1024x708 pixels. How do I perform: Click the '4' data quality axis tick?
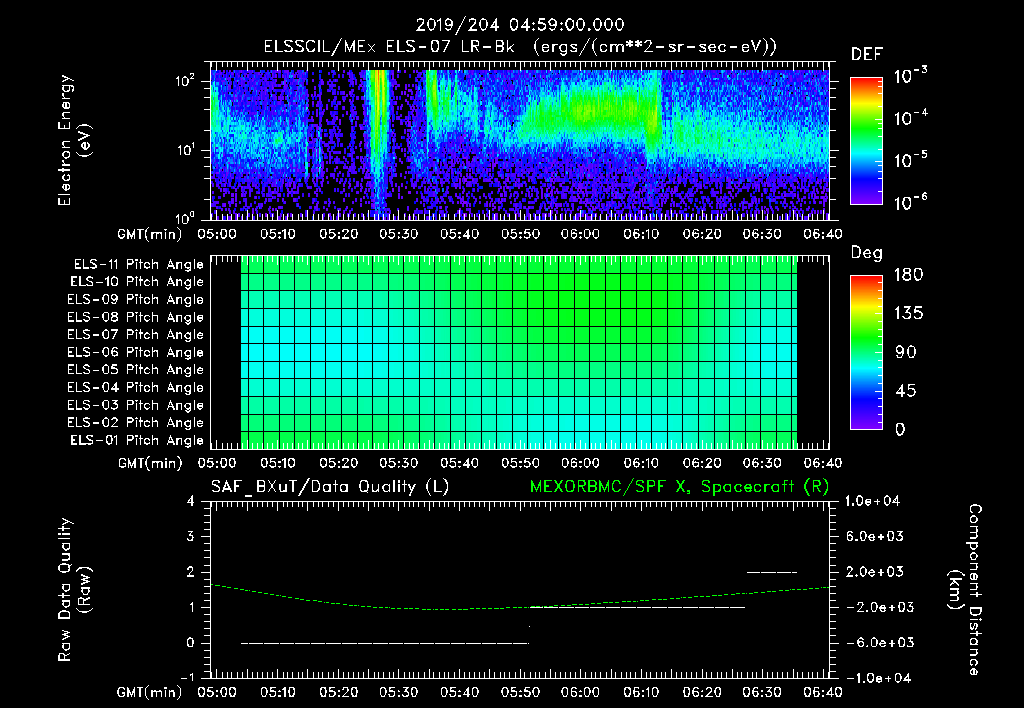pos(191,501)
